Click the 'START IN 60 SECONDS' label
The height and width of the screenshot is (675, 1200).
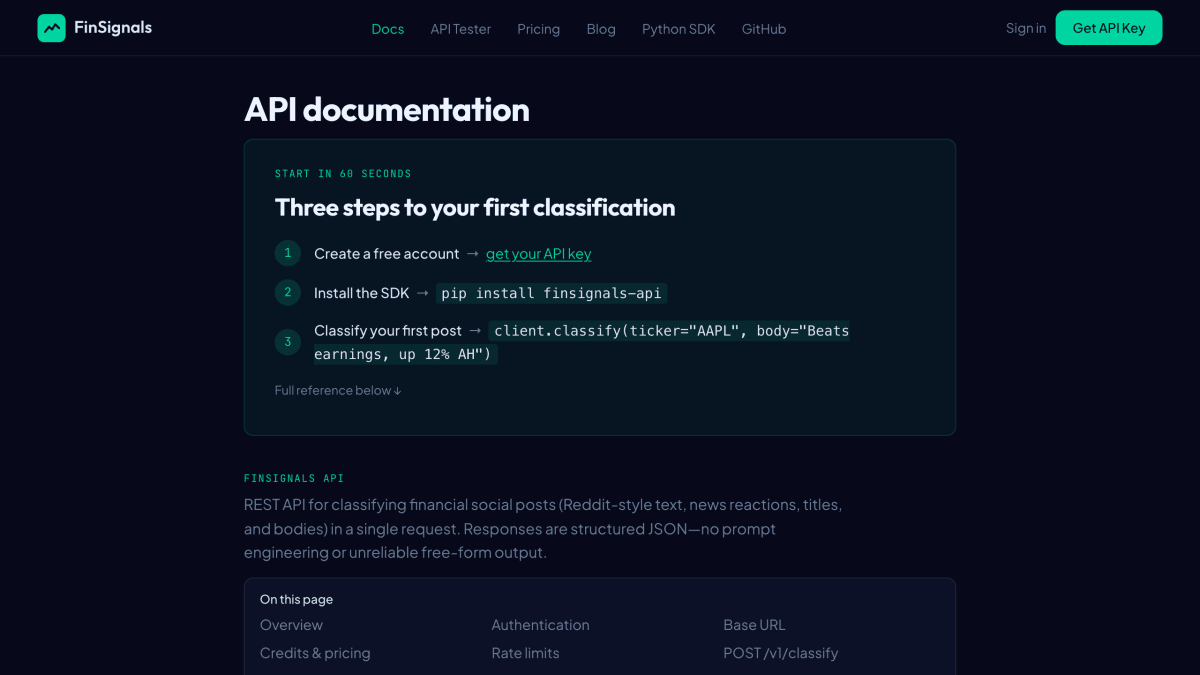(x=343, y=174)
